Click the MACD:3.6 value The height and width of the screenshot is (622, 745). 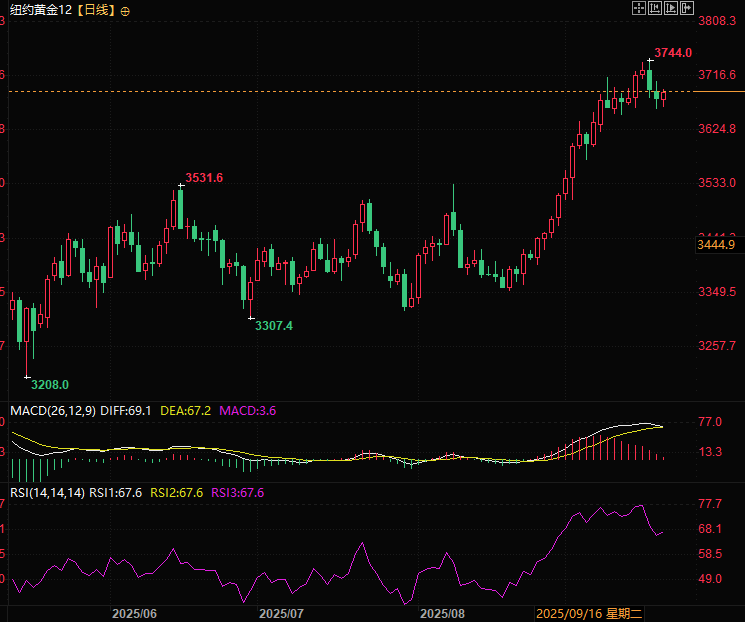(248, 411)
